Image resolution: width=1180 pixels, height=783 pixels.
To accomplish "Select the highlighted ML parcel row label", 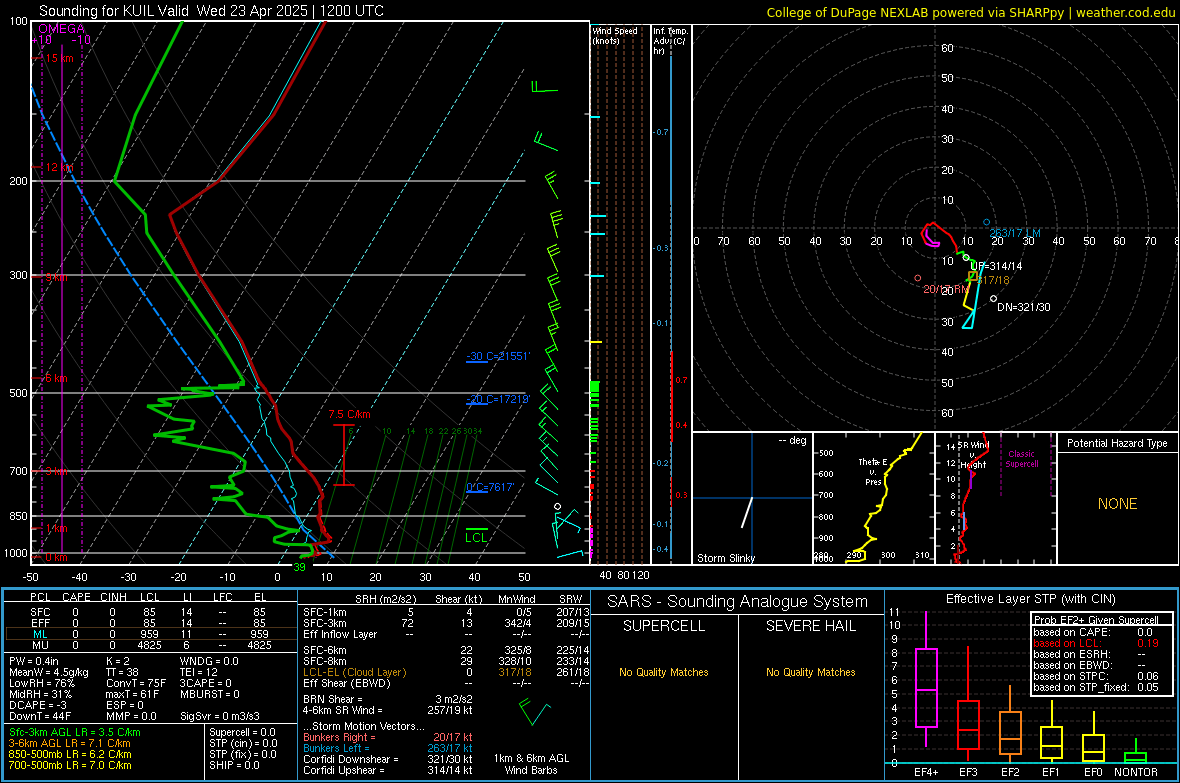I will 40,634.
